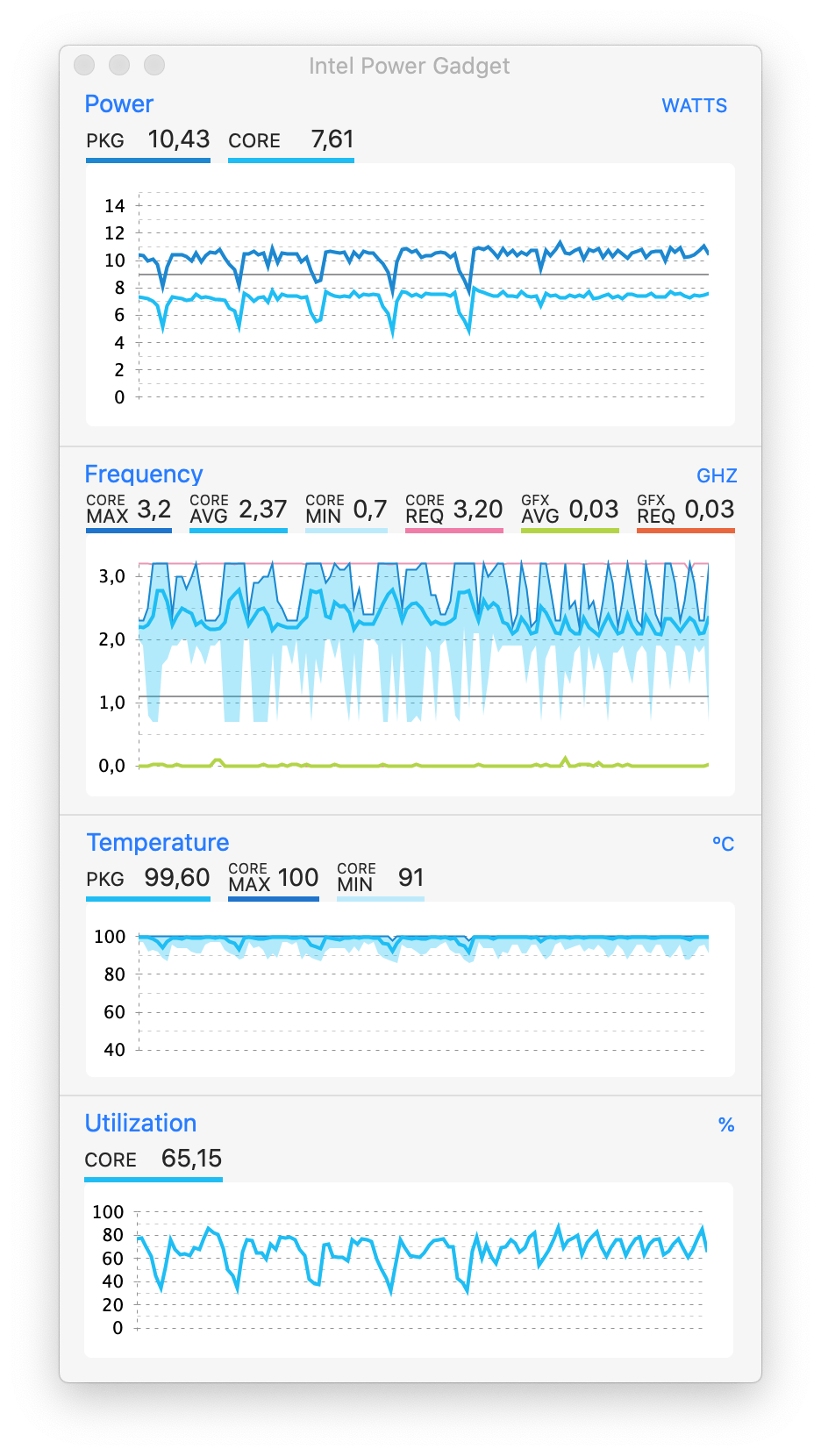Click the CORE MAX 100 temperature reading
The height and width of the screenshot is (1456, 821).
click(x=298, y=878)
